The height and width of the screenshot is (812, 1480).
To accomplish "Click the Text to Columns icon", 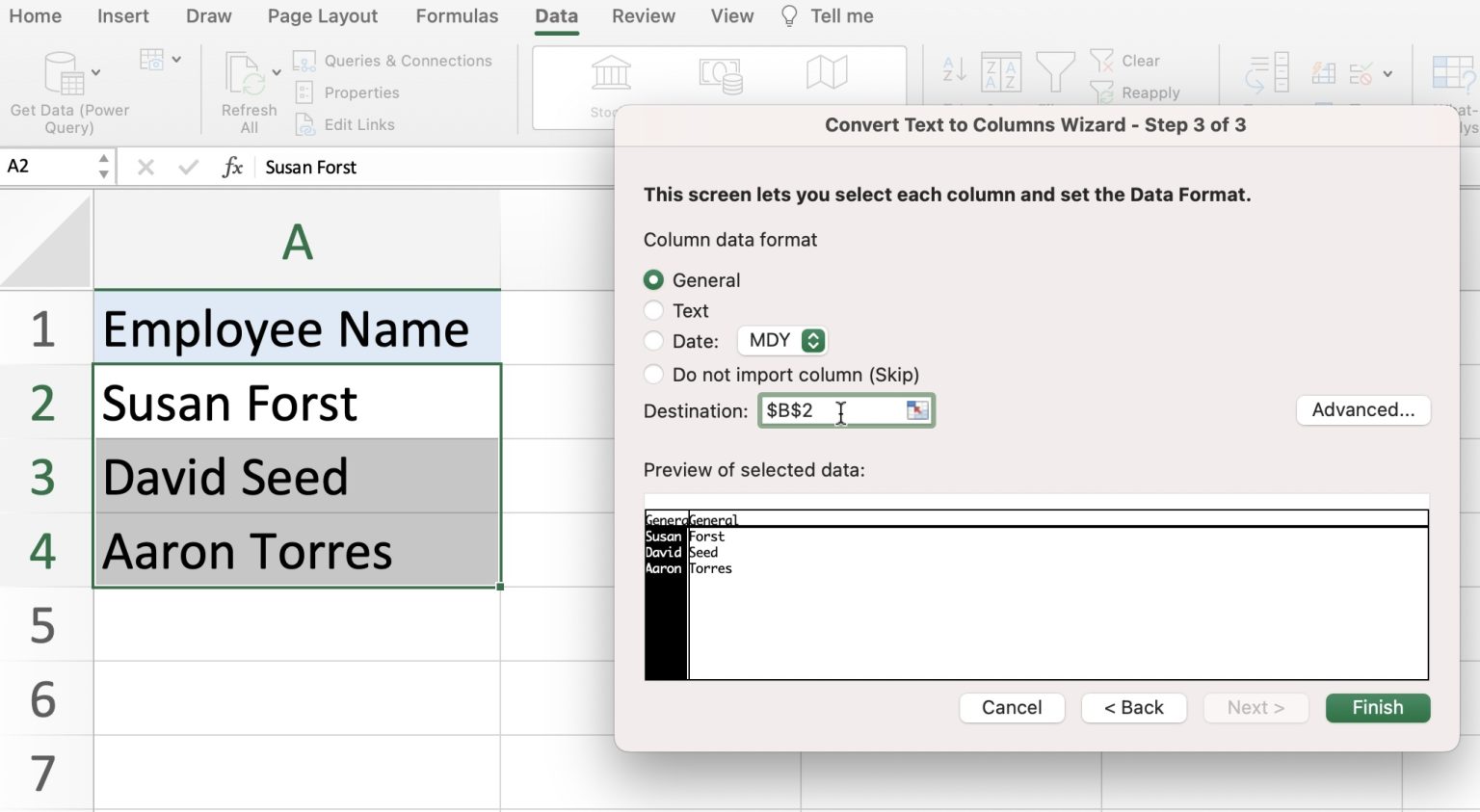I will click(x=1266, y=73).
